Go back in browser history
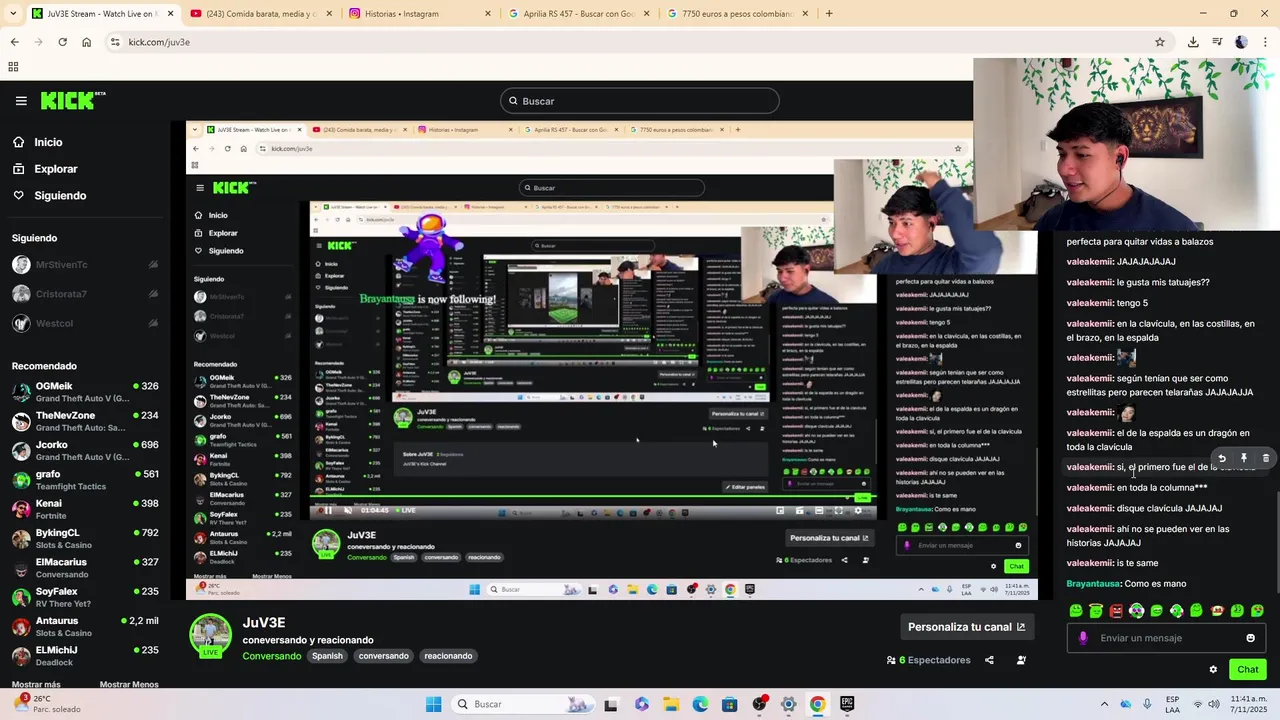This screenshot has width=1280, height=720. tap(15, 42)
